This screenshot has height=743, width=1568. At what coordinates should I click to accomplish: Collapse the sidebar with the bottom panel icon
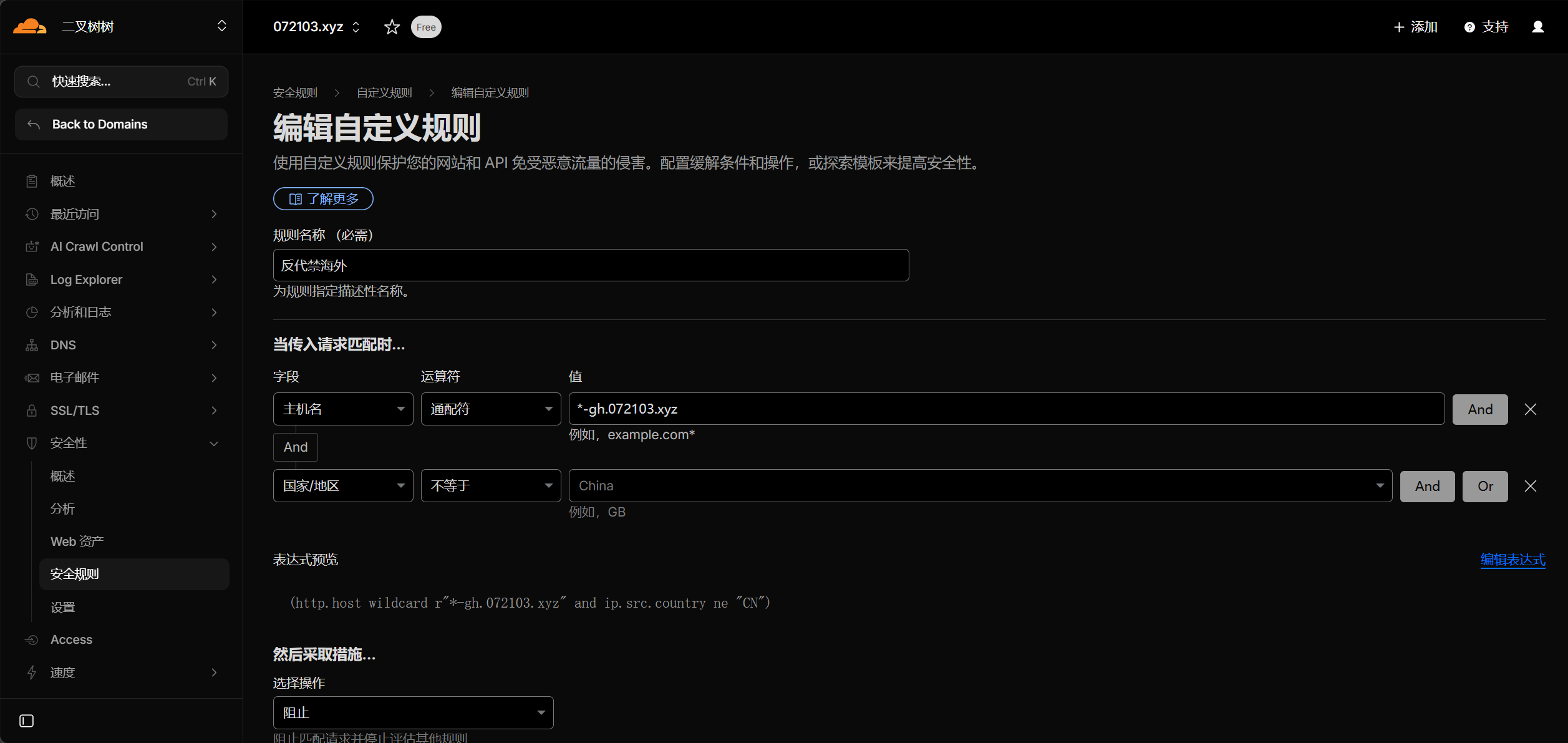[26, 721]
